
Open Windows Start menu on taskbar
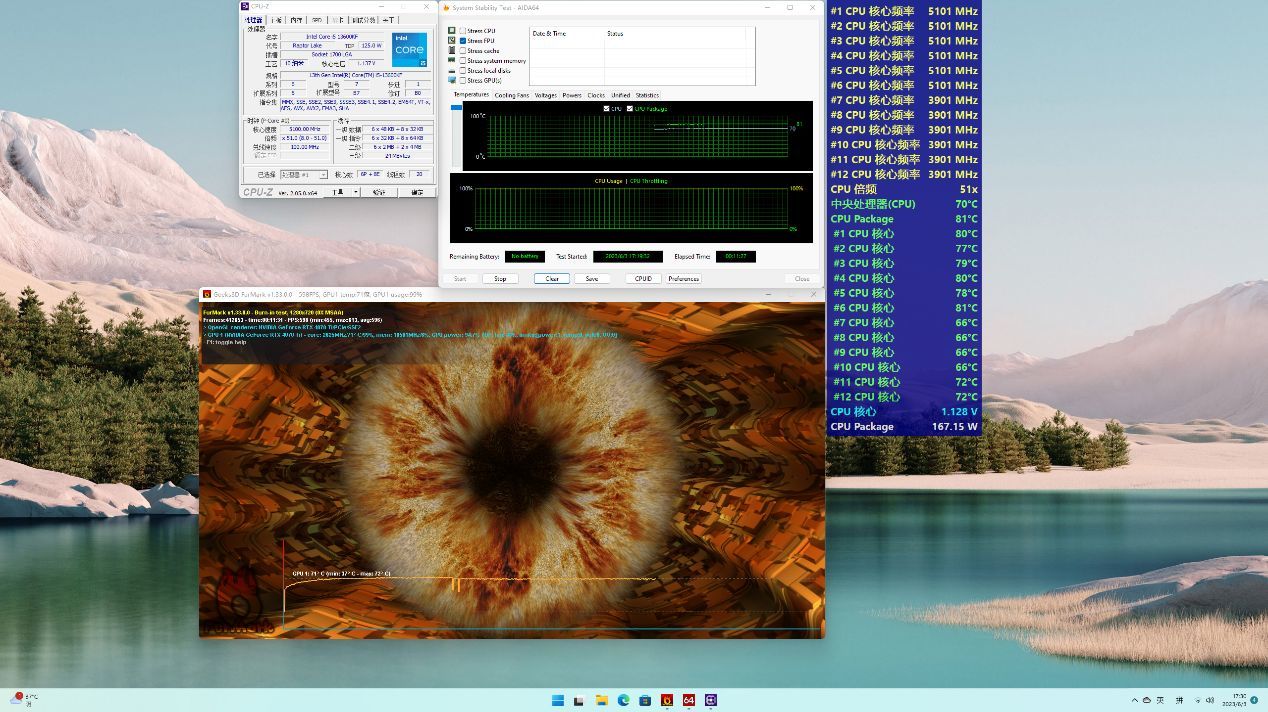557,700
